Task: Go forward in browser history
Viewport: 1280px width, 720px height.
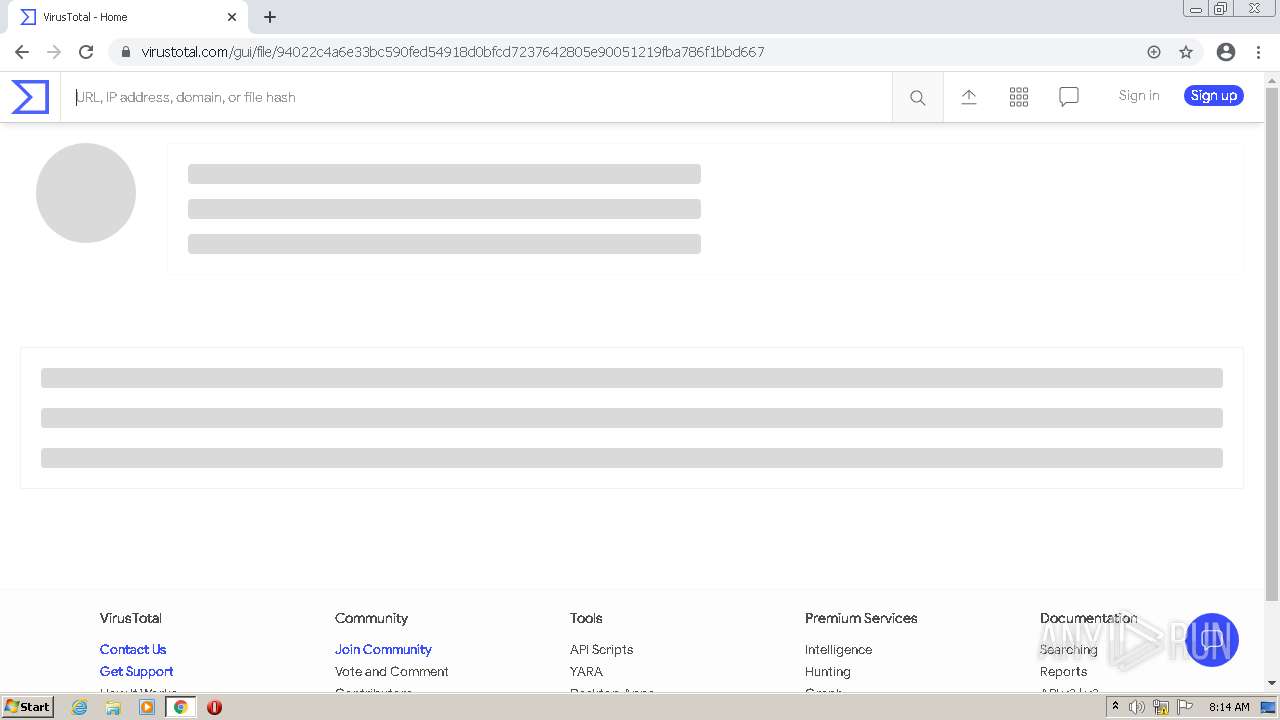Action: 54,52
